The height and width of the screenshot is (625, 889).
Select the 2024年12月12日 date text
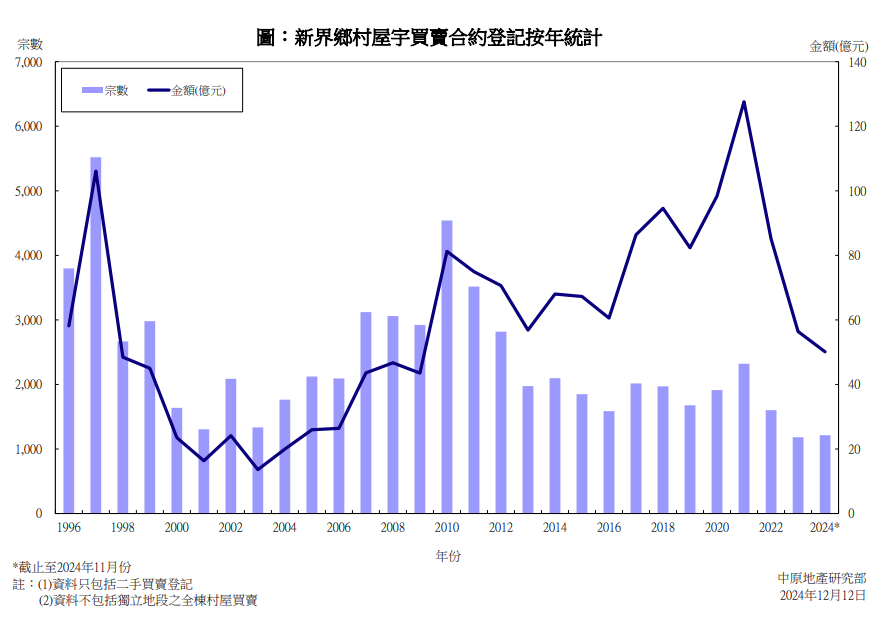(x=823, y=596)
